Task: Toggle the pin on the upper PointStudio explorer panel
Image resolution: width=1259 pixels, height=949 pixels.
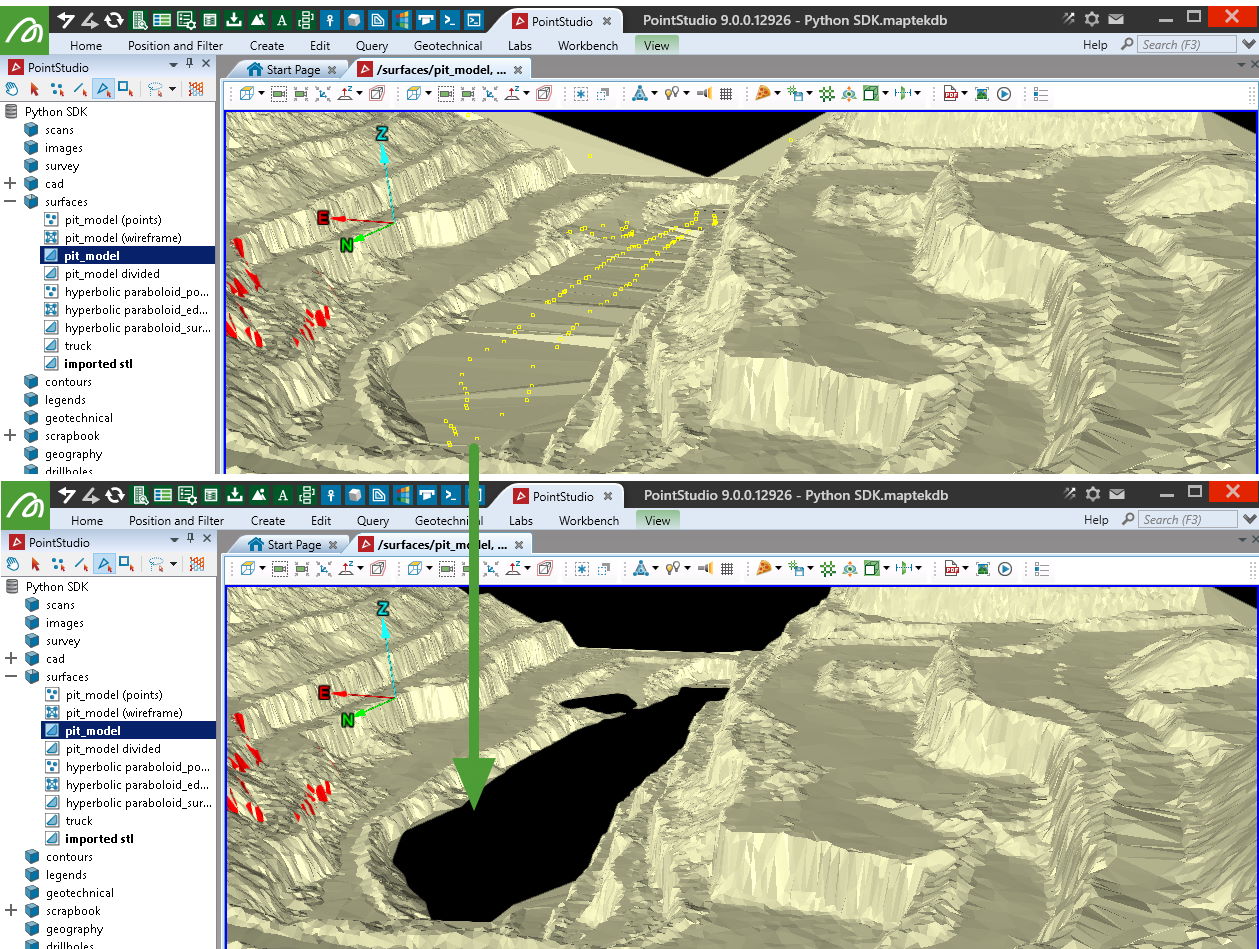Action: (x=190, y=64)
